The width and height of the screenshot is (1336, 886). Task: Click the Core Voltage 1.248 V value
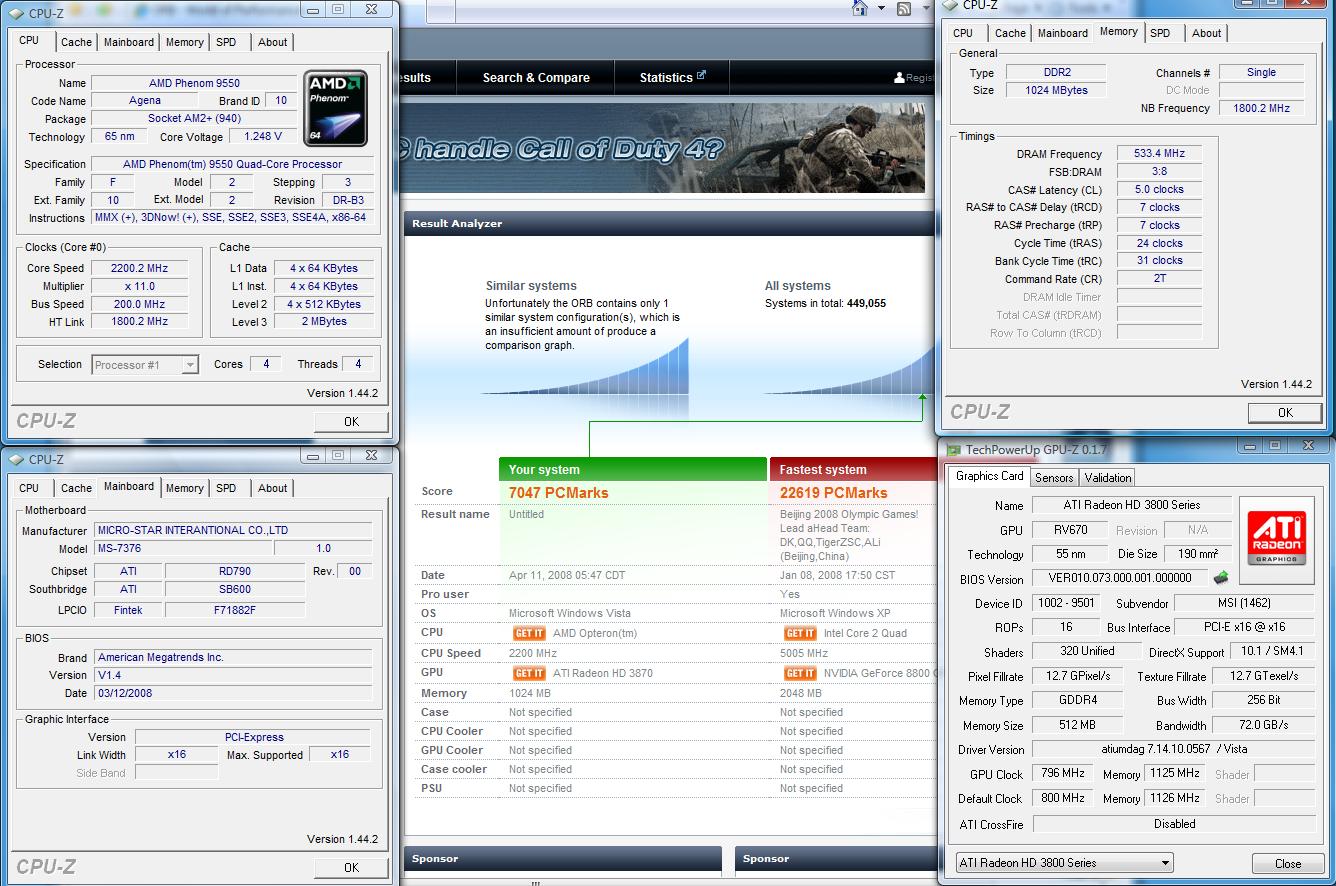[x=263, y=137]
